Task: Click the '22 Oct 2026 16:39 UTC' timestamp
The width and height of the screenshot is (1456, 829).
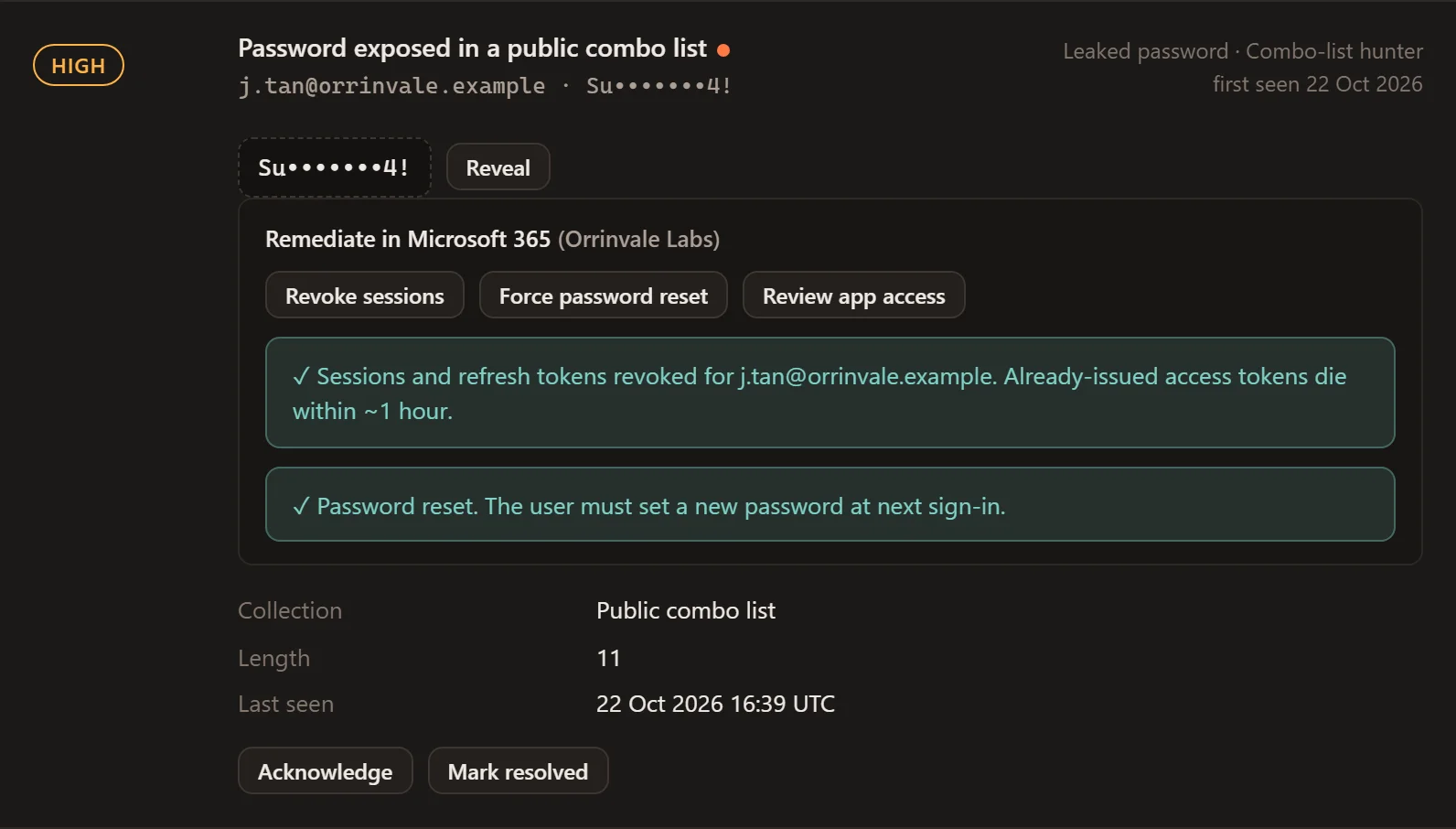Action: pos(715,704)
